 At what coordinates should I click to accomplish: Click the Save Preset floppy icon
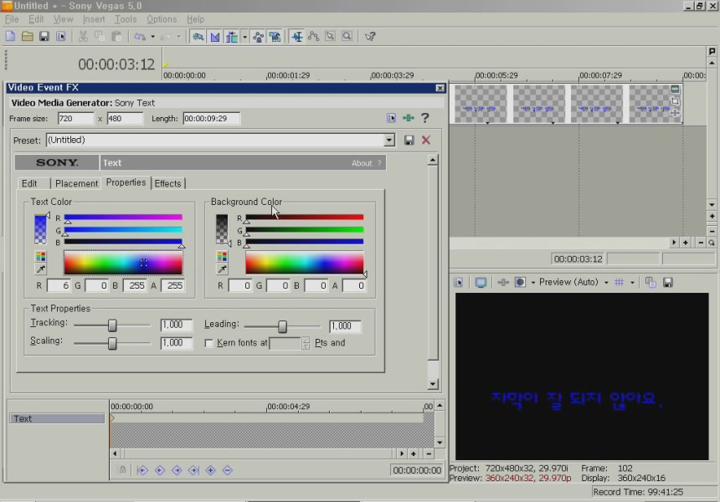(409, 140)
